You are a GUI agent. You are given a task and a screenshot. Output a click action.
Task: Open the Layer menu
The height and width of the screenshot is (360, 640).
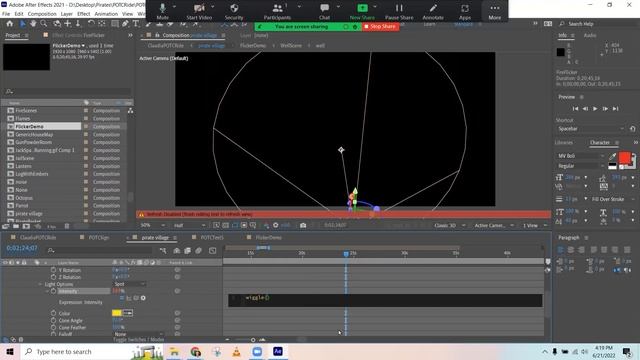coord(67,14)
